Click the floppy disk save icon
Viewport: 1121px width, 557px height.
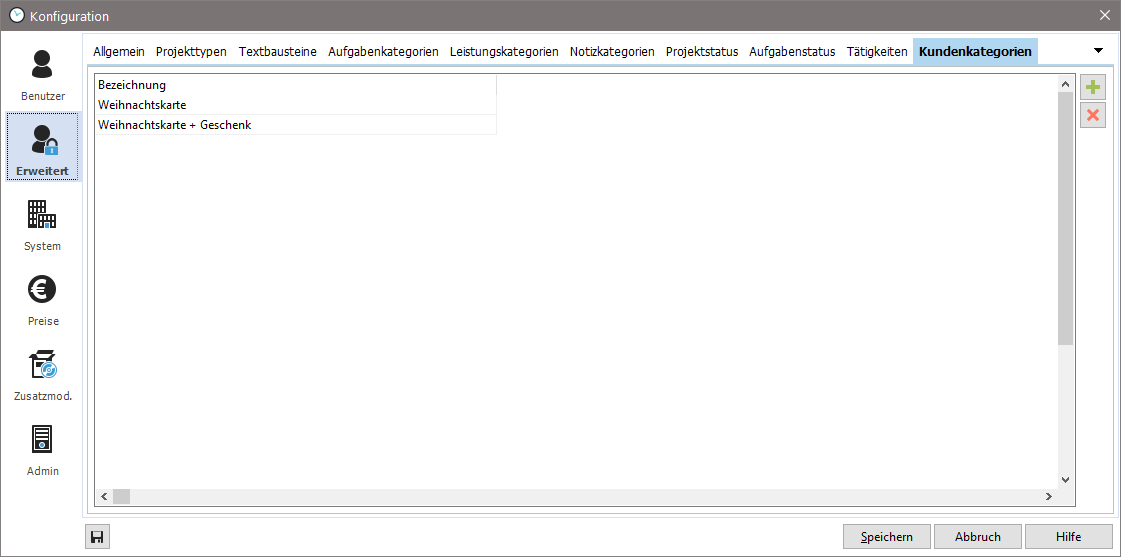[97, 538]
